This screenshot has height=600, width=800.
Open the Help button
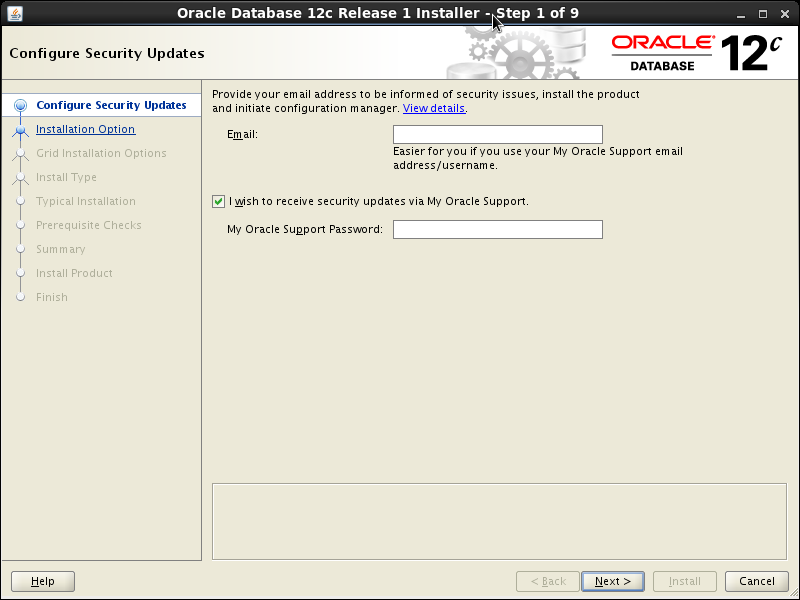tap(43, 581)
